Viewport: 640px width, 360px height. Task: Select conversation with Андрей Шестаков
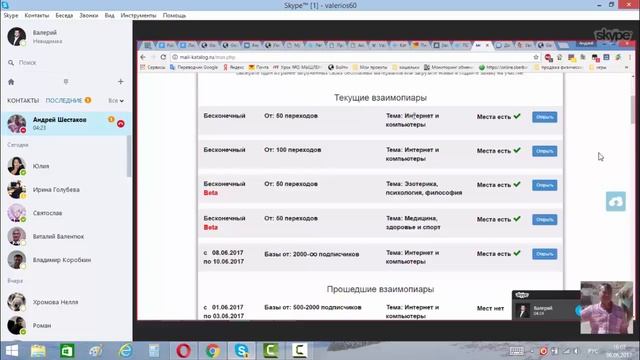point(66,124)
